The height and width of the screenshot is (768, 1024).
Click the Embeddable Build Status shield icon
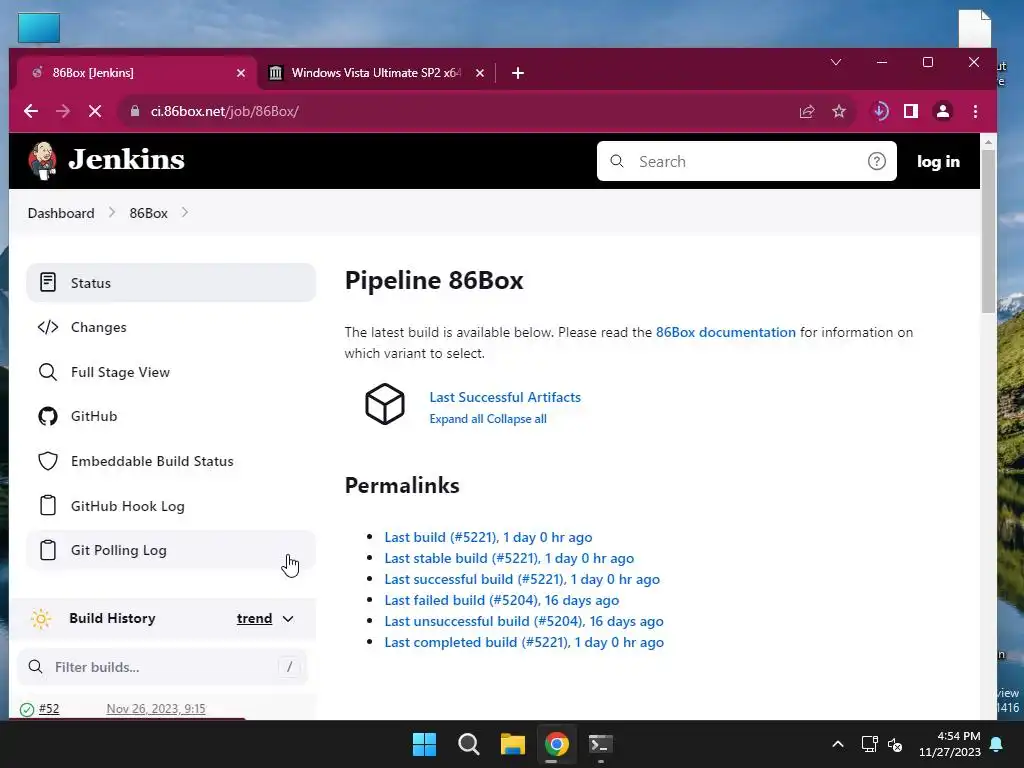point(48,461)
